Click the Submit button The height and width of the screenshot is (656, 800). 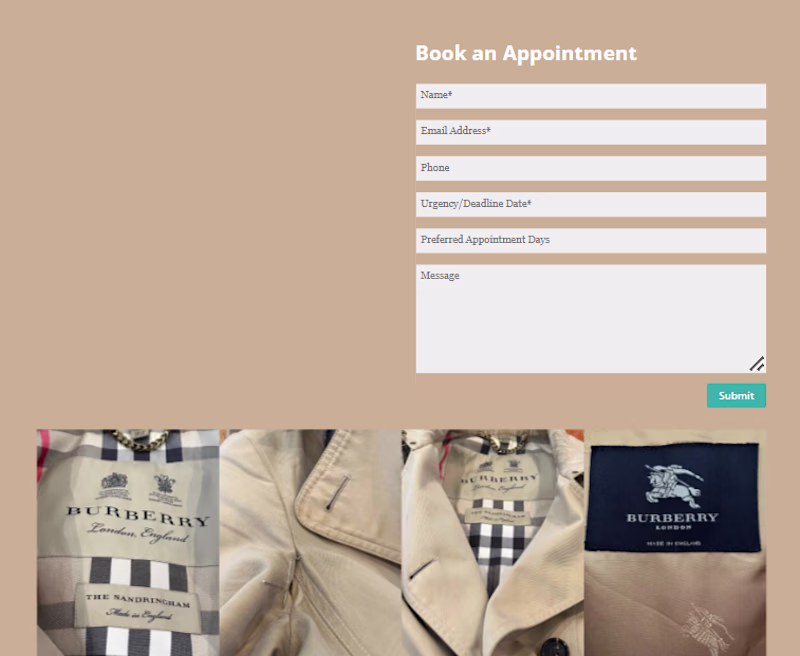pos(736,396)
